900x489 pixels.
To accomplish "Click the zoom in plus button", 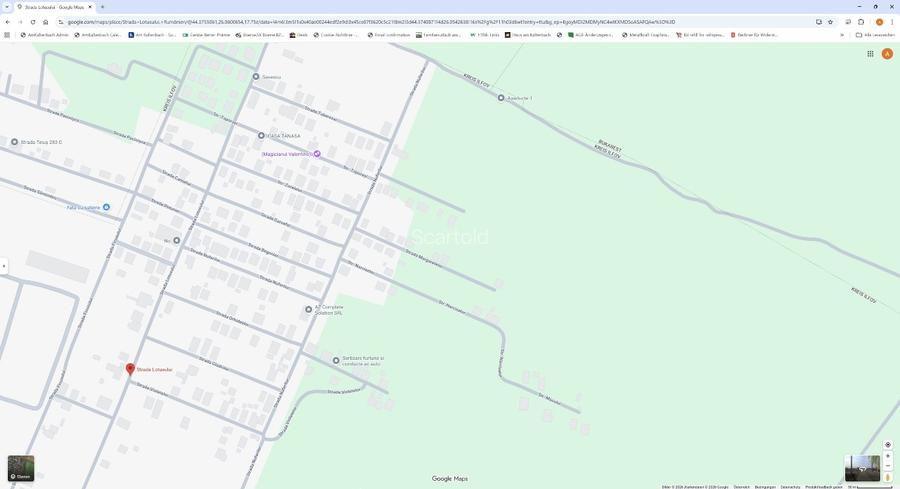I will coord(887,456).
